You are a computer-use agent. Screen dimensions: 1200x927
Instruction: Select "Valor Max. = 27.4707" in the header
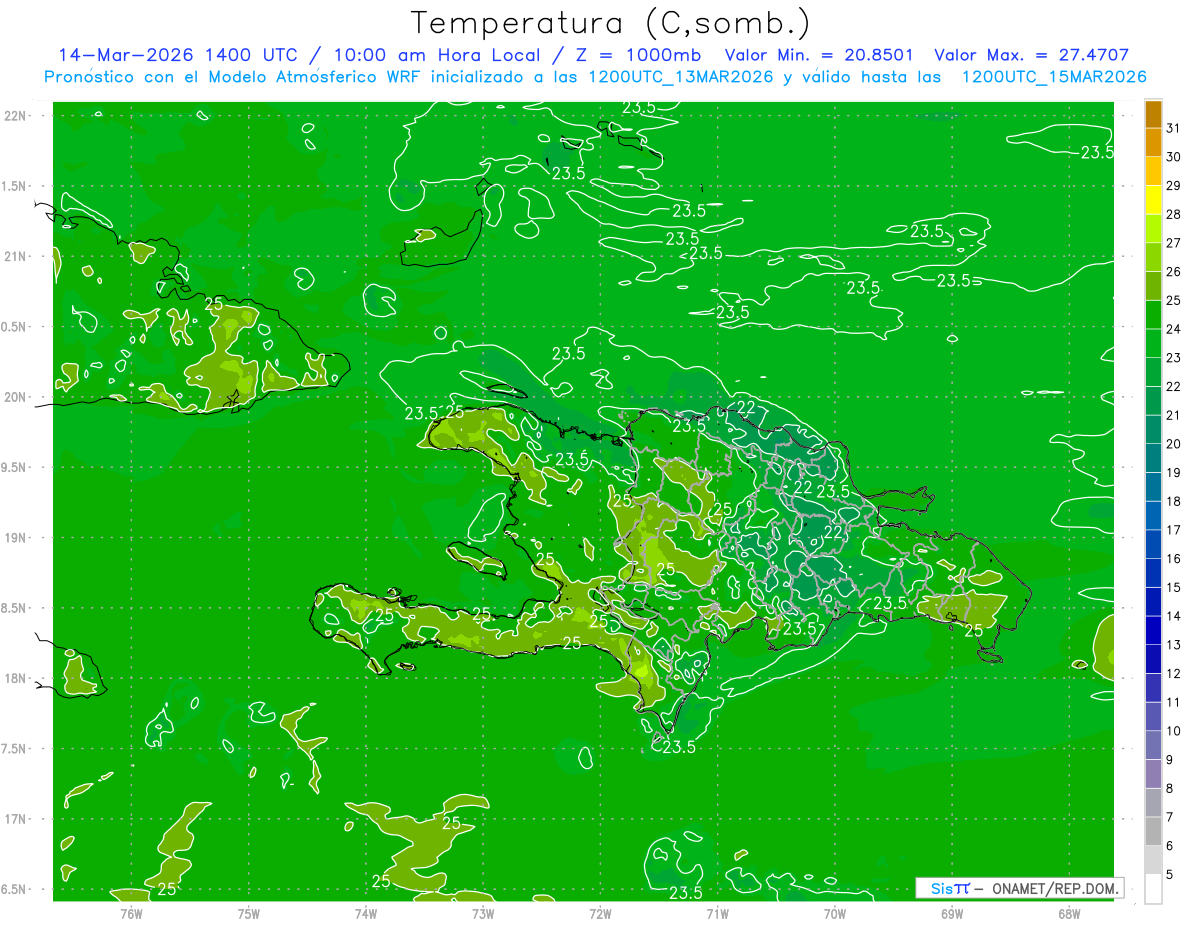pyautogui.click(x=1031, y=54)
